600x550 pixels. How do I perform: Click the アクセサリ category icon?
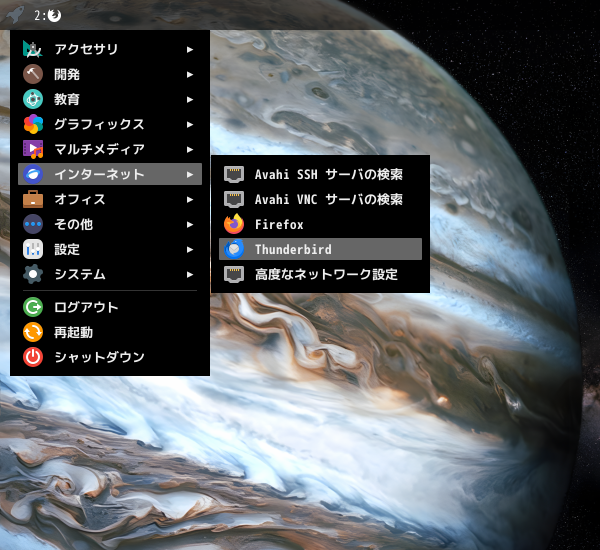pyautogui.click(x=33, y=49)
